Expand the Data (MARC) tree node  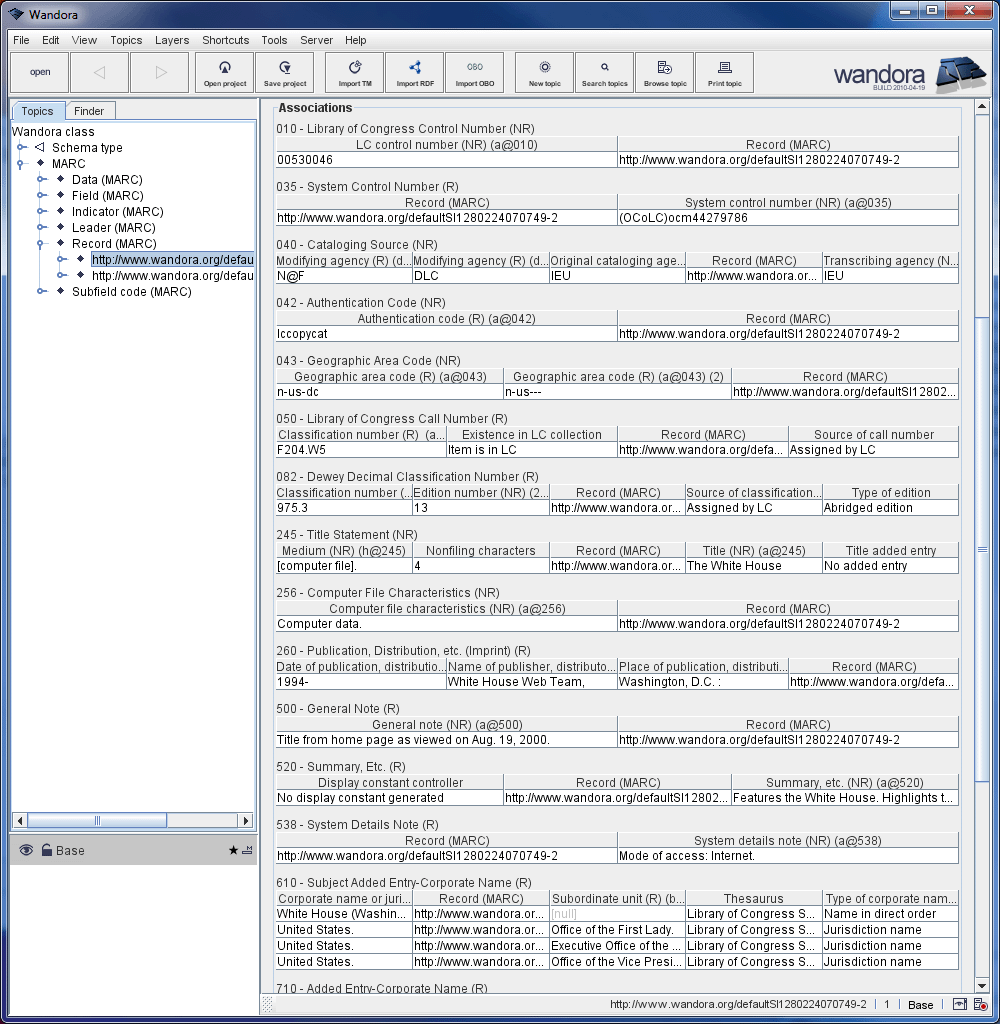[40, 179]
